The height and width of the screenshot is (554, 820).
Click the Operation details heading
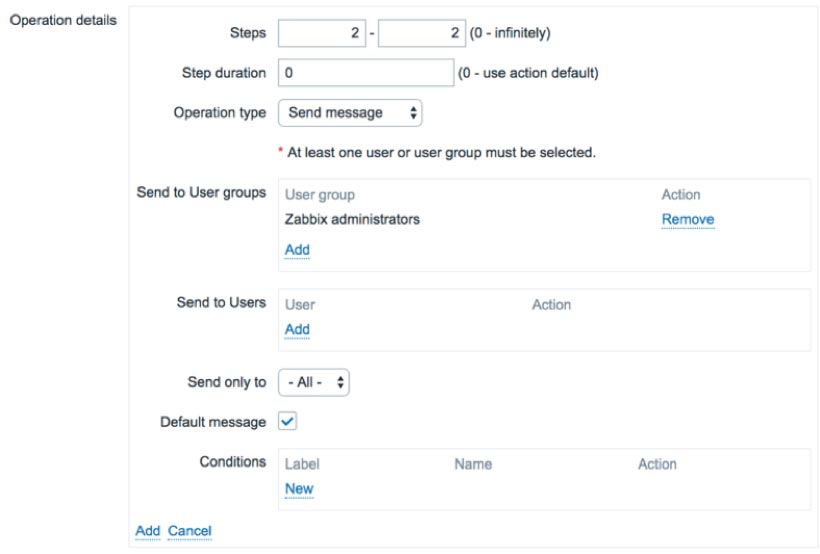tap(63, 20)
